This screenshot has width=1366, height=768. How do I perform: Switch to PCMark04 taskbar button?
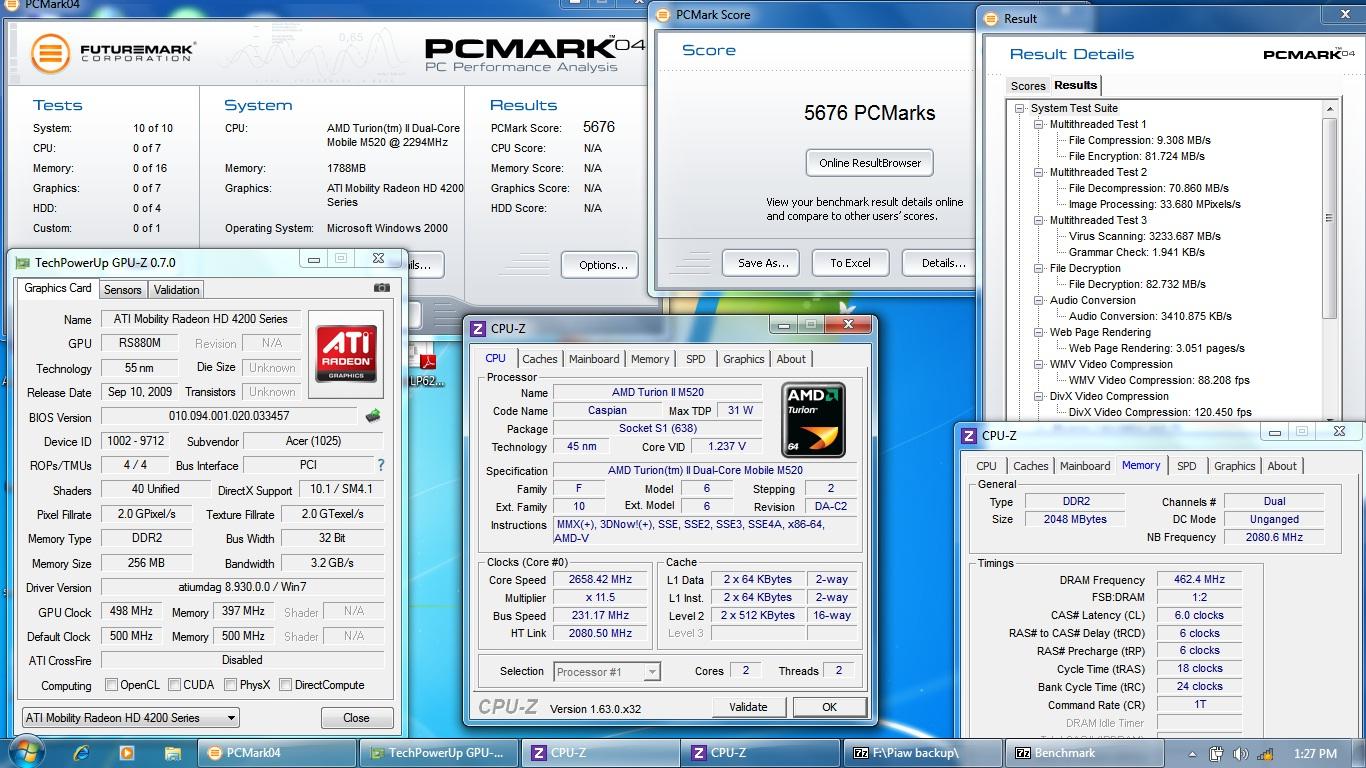(x=277, y=753)
